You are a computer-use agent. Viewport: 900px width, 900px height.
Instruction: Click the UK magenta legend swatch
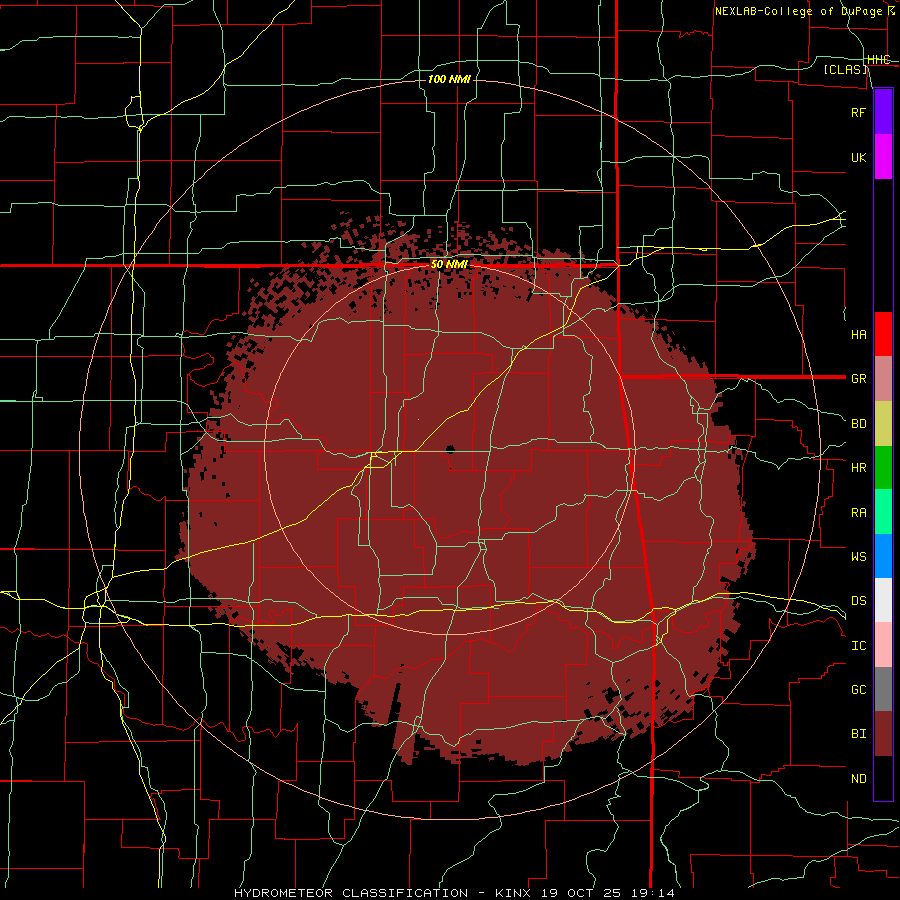[883, 157]
